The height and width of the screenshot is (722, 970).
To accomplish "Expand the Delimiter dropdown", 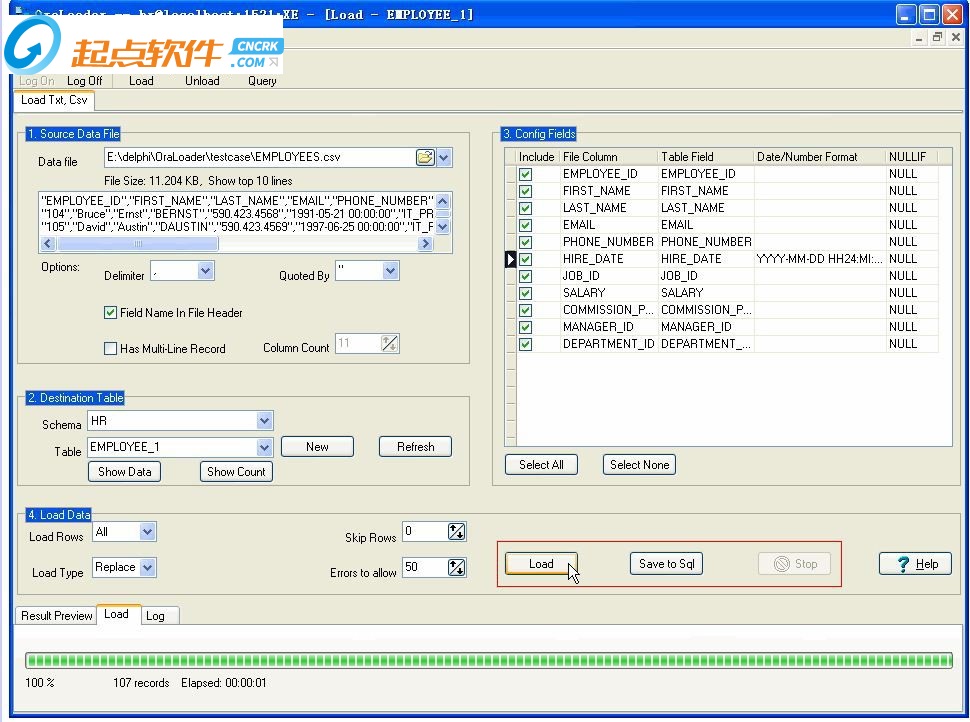I will (x=205, y=271).
